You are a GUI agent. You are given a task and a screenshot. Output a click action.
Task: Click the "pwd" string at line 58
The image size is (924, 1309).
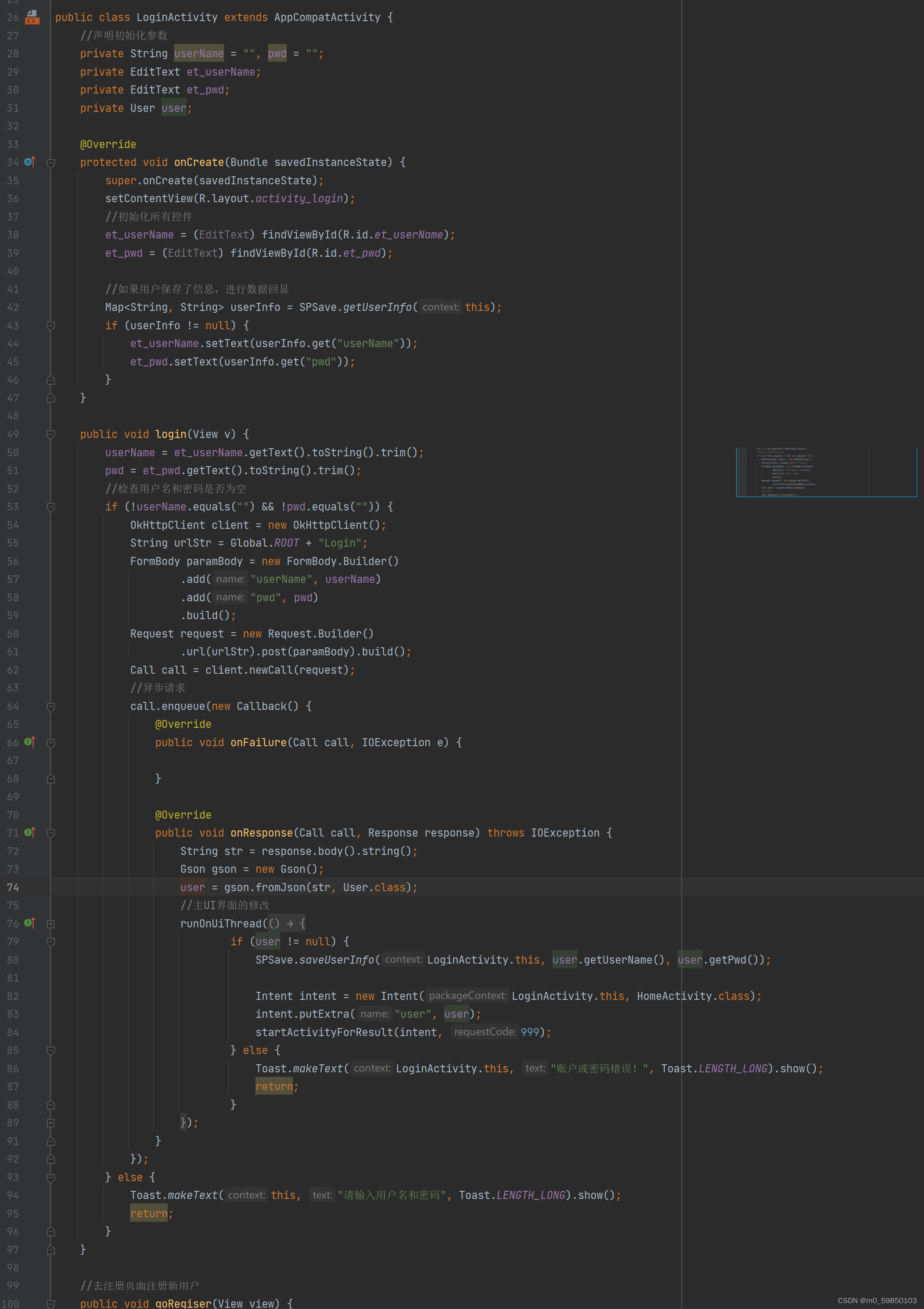point(265,598)
